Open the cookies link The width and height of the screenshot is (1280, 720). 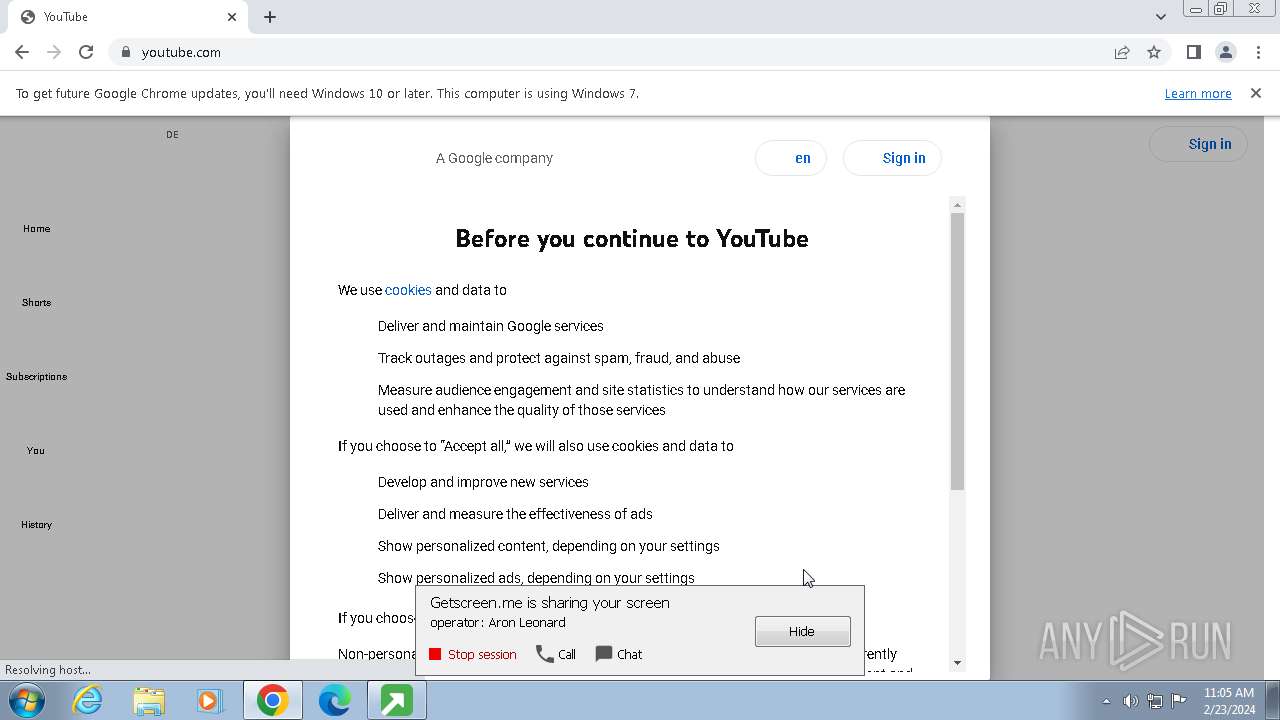tap(408, 290)
